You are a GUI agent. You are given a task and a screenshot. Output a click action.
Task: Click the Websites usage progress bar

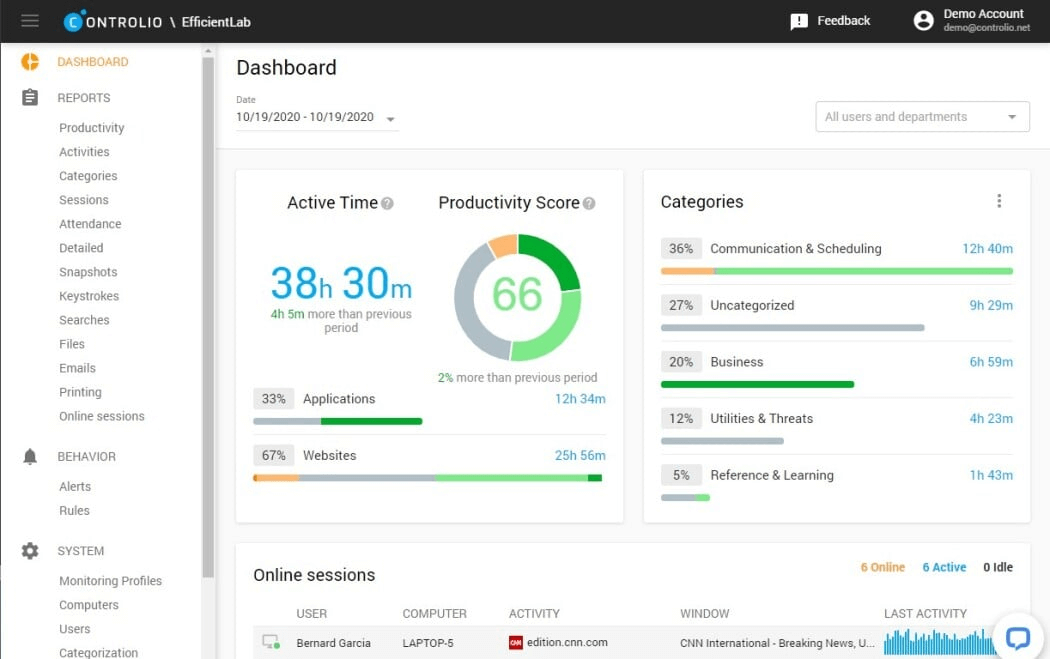428,478
